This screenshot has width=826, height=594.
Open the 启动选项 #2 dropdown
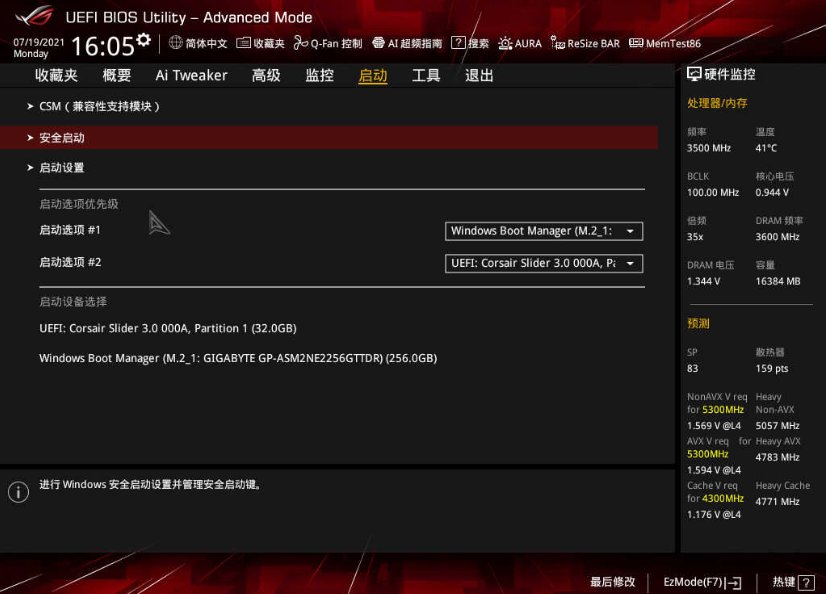coord(543,263)
